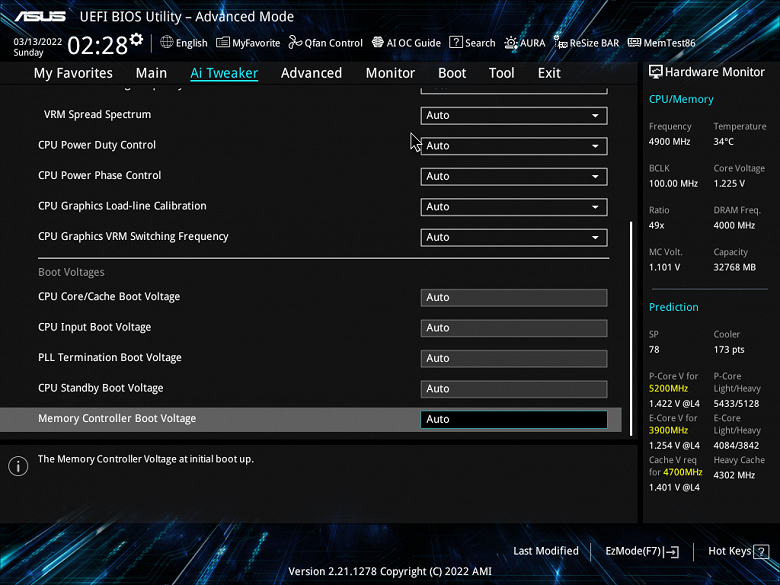Click the settings gear icon beside the clock
This screenshot has width=780, height=585.
click(x=136, y=40)
